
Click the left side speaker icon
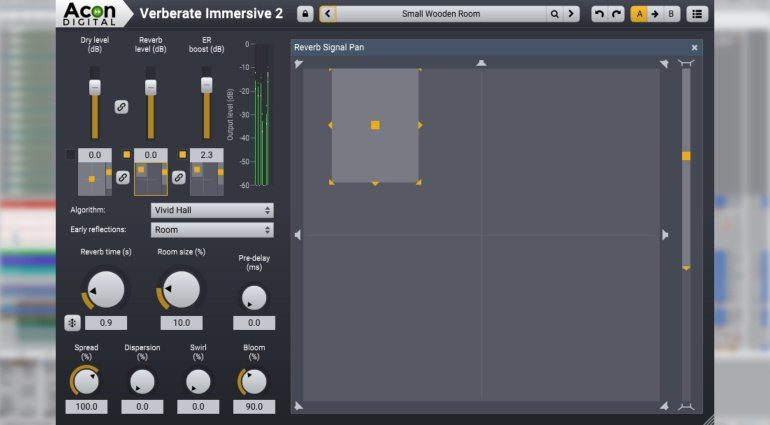(298, 235)
